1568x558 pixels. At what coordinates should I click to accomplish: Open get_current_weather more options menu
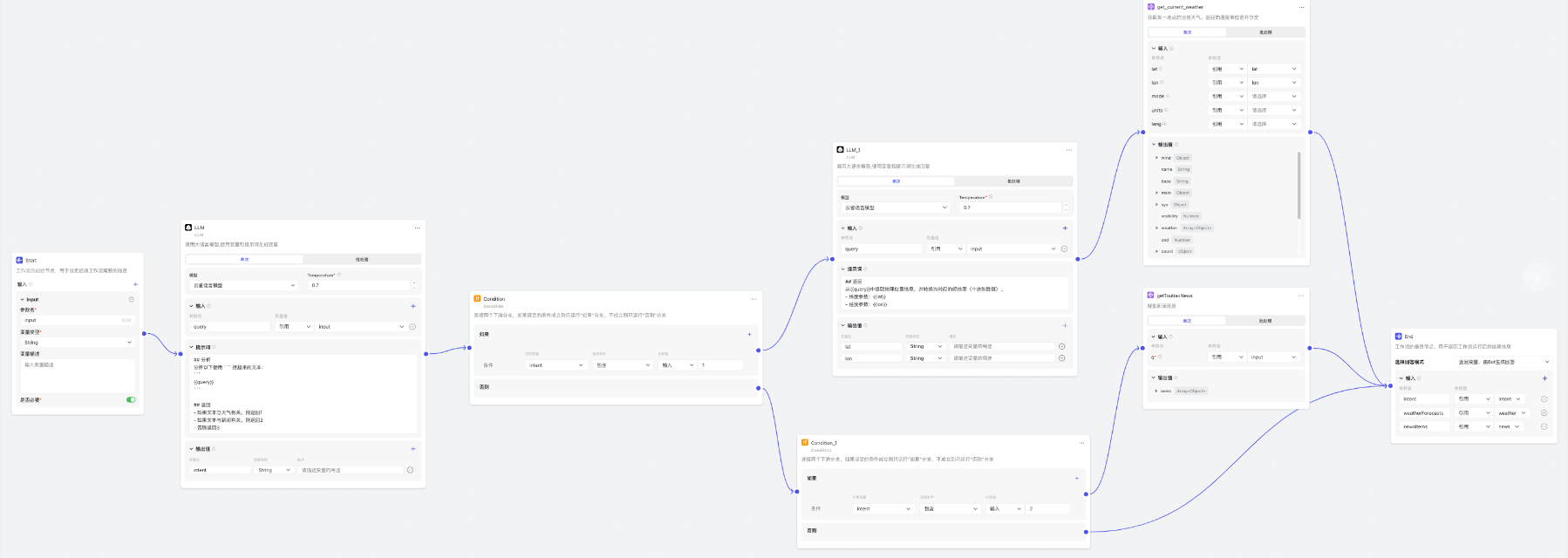tap(1302, 7)
